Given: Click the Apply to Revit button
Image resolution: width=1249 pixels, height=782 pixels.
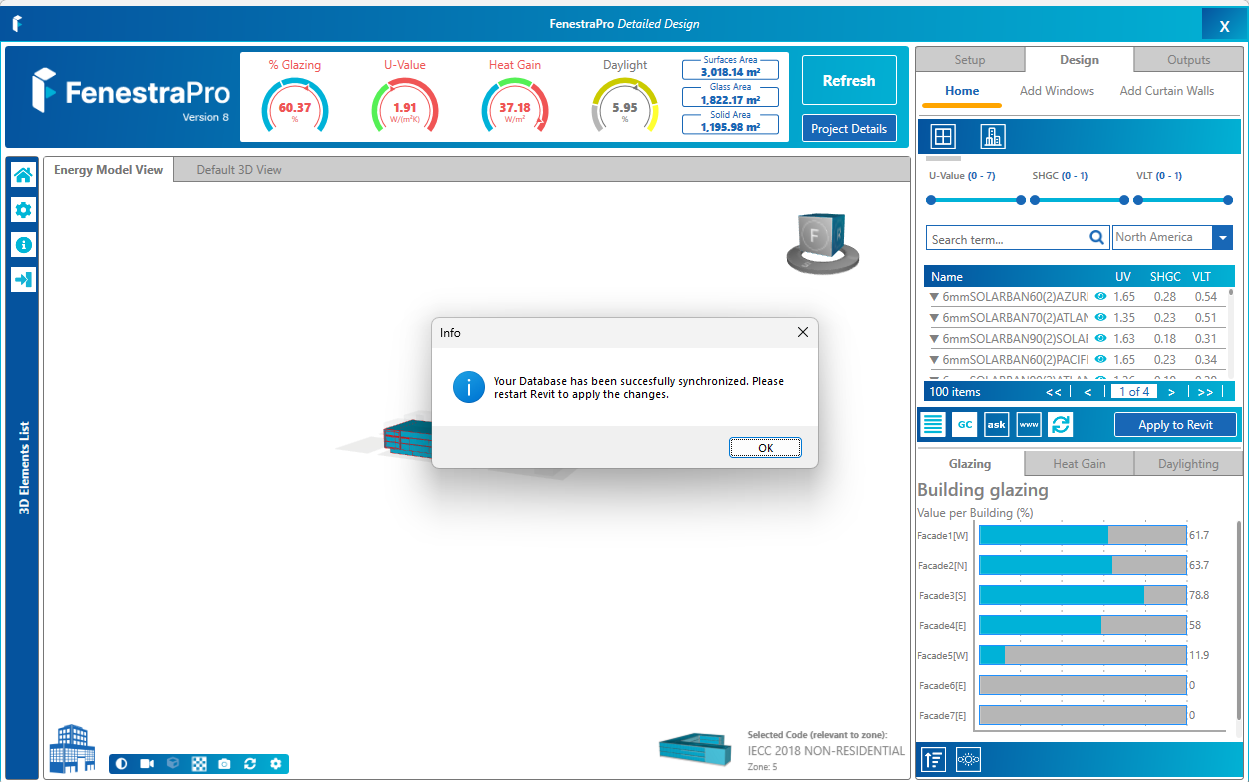Looking at the screenshot, I should (x=1175, y=425).
